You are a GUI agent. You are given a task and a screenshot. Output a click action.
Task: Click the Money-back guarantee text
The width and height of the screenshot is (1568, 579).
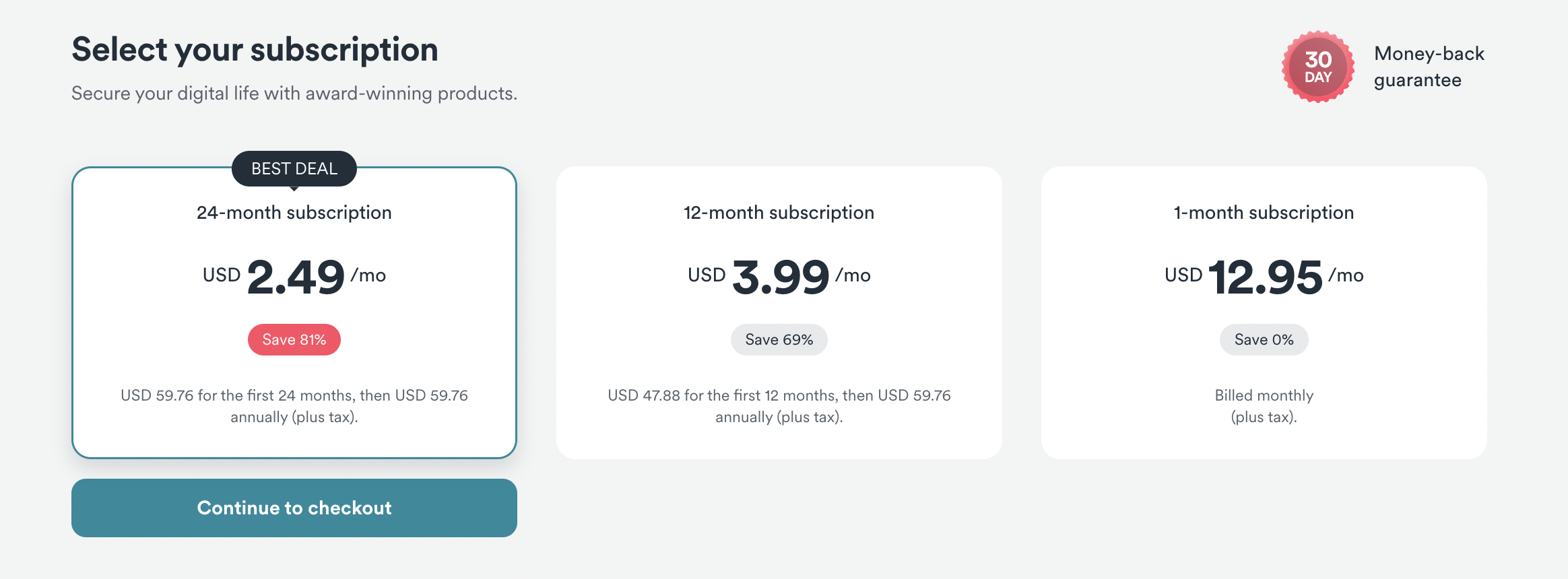click(x=1428, y=66)
